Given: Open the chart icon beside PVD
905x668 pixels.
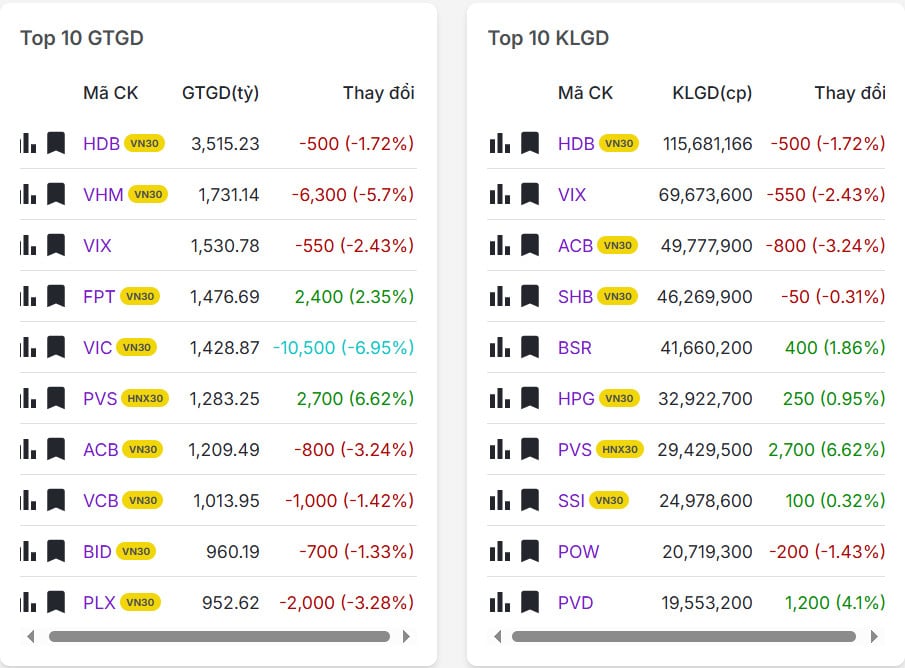Looking at the screenshot, I should 499,602.
